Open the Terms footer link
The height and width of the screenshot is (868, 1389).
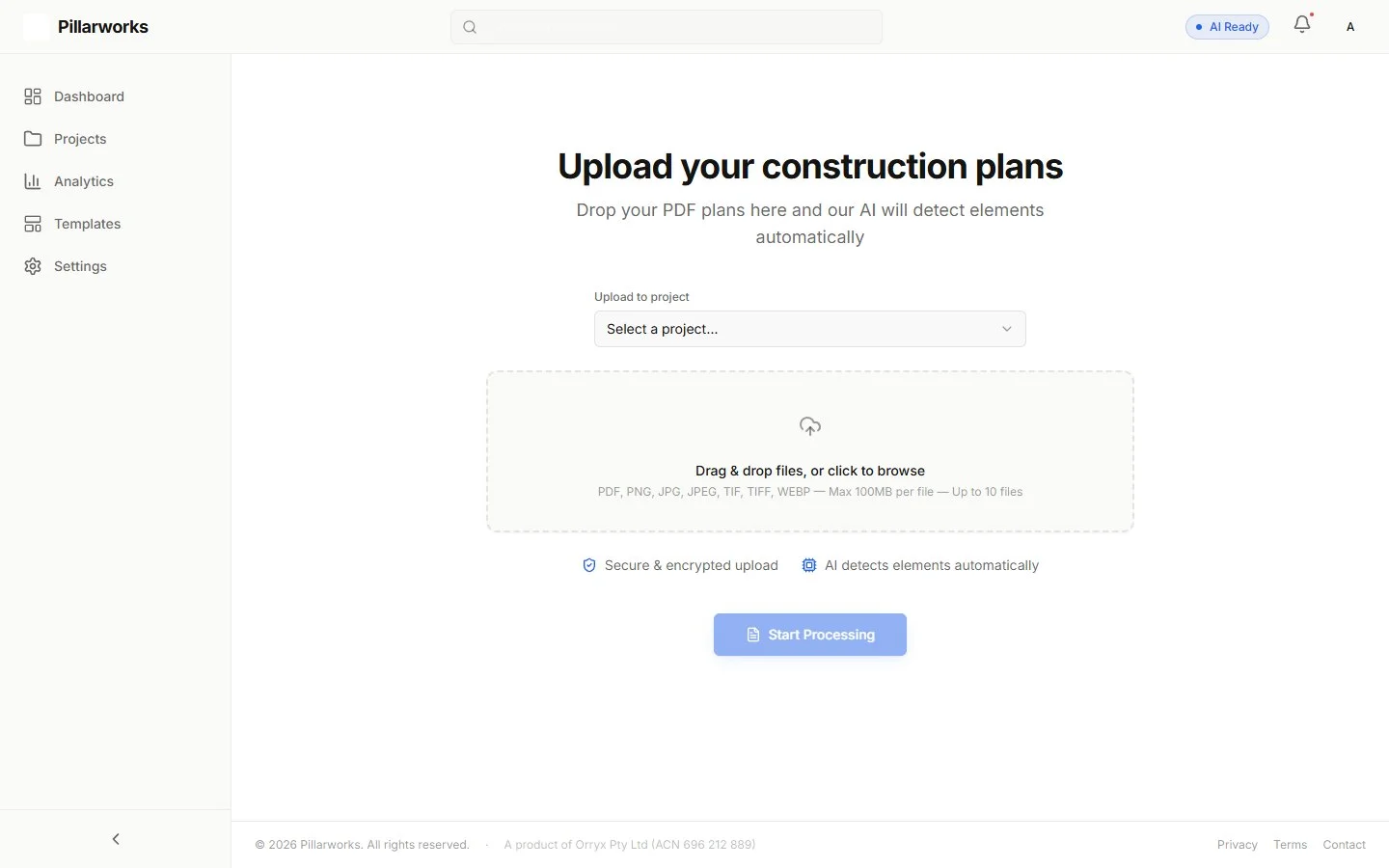click(1291, 845)
